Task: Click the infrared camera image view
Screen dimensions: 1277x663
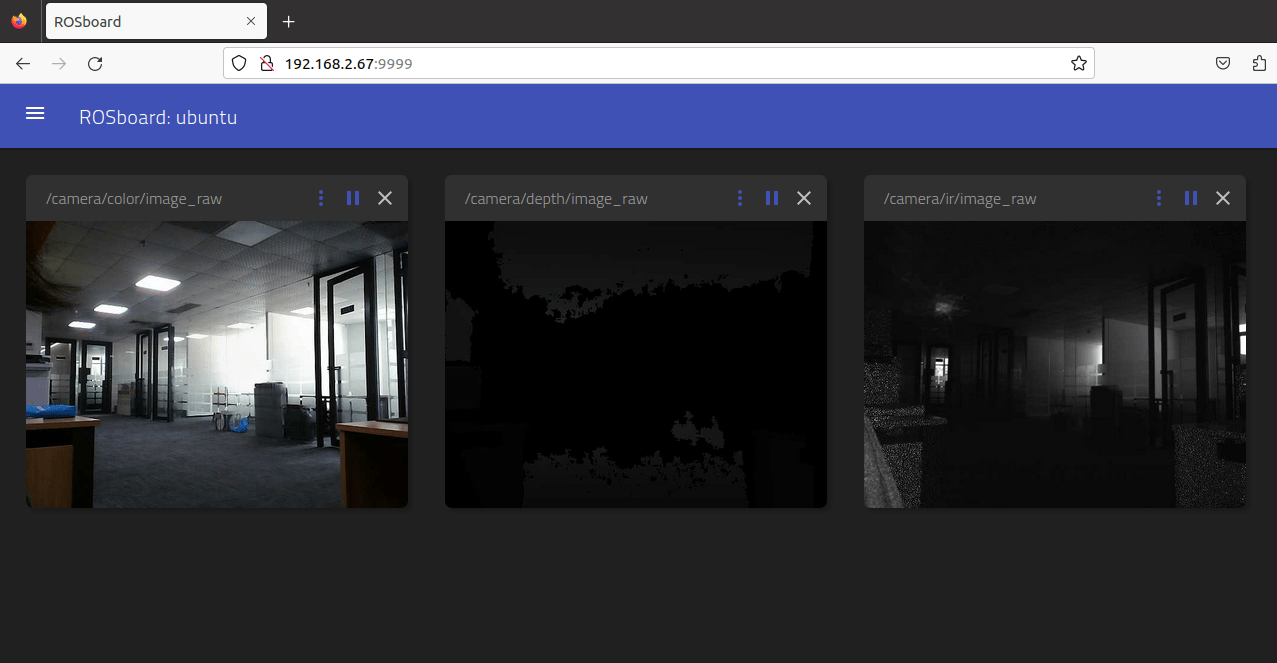Action: pyautogui.click(x=1055, y=364)
